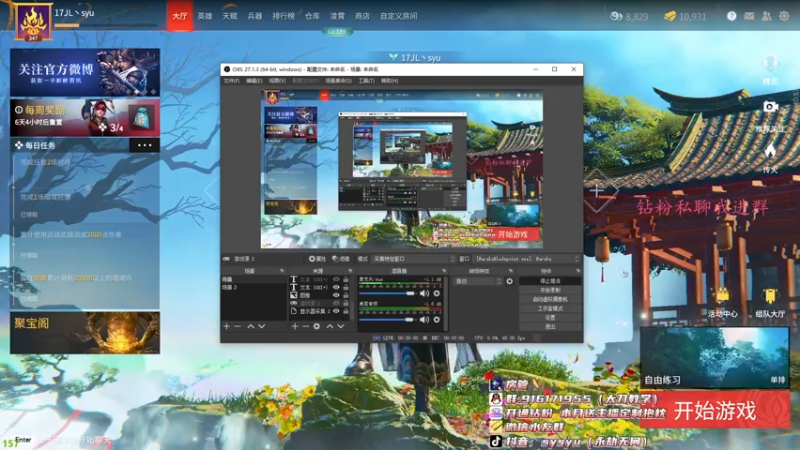Pop out the 控件 dock panel

[x=578, y=271]
